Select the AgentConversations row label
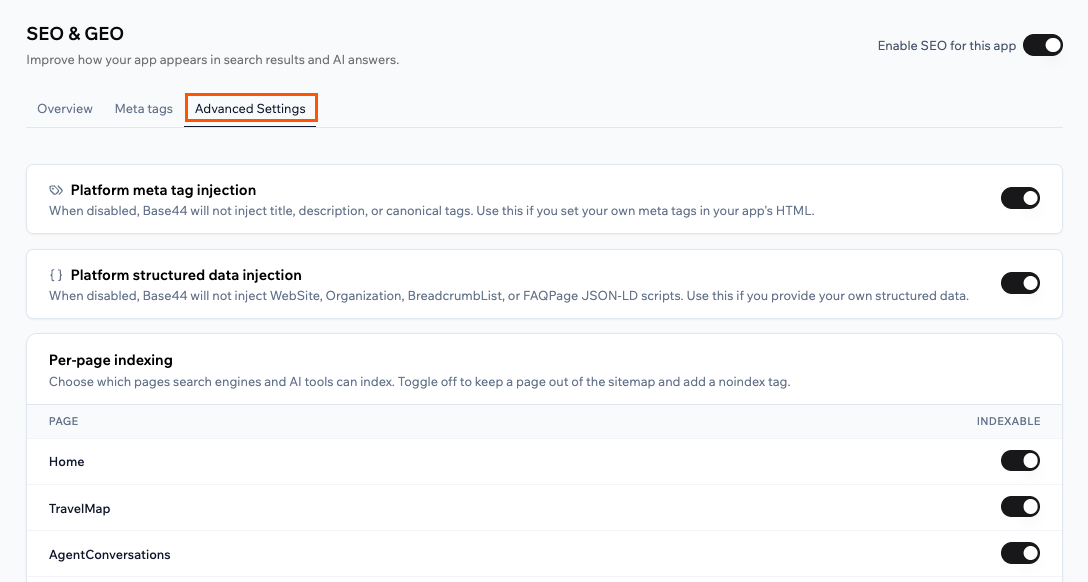 [110, 554]
